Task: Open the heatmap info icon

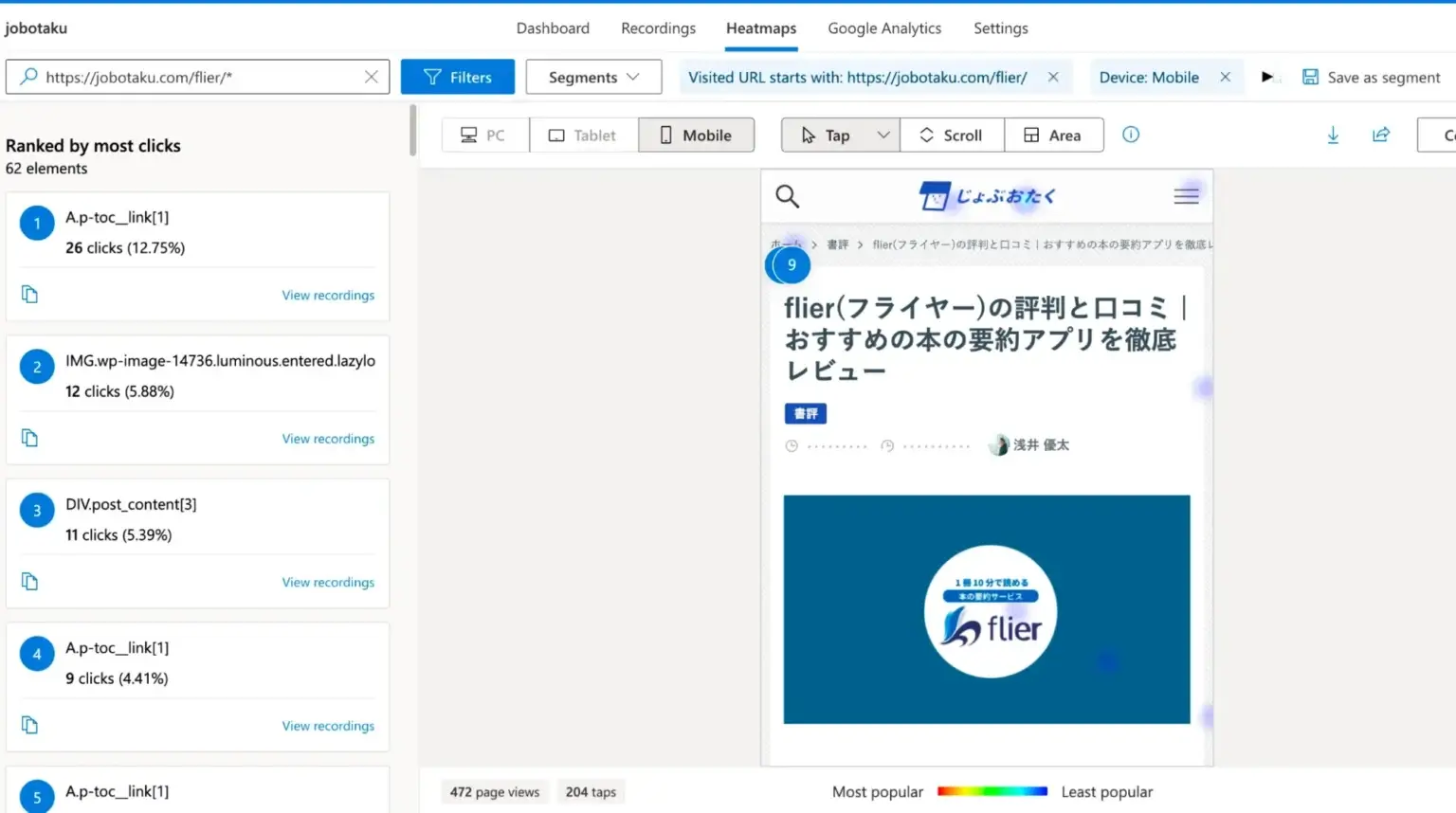Action: (x=1131, y=135)
